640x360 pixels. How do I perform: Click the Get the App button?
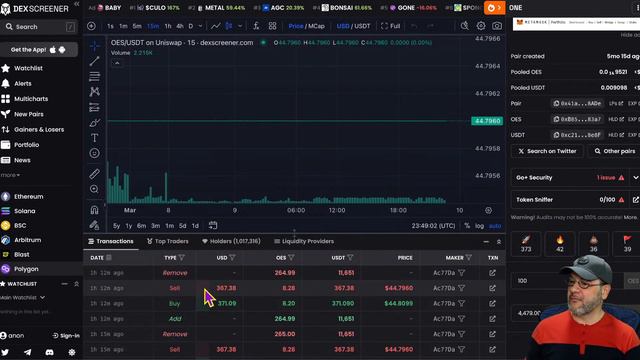(39, 50)
